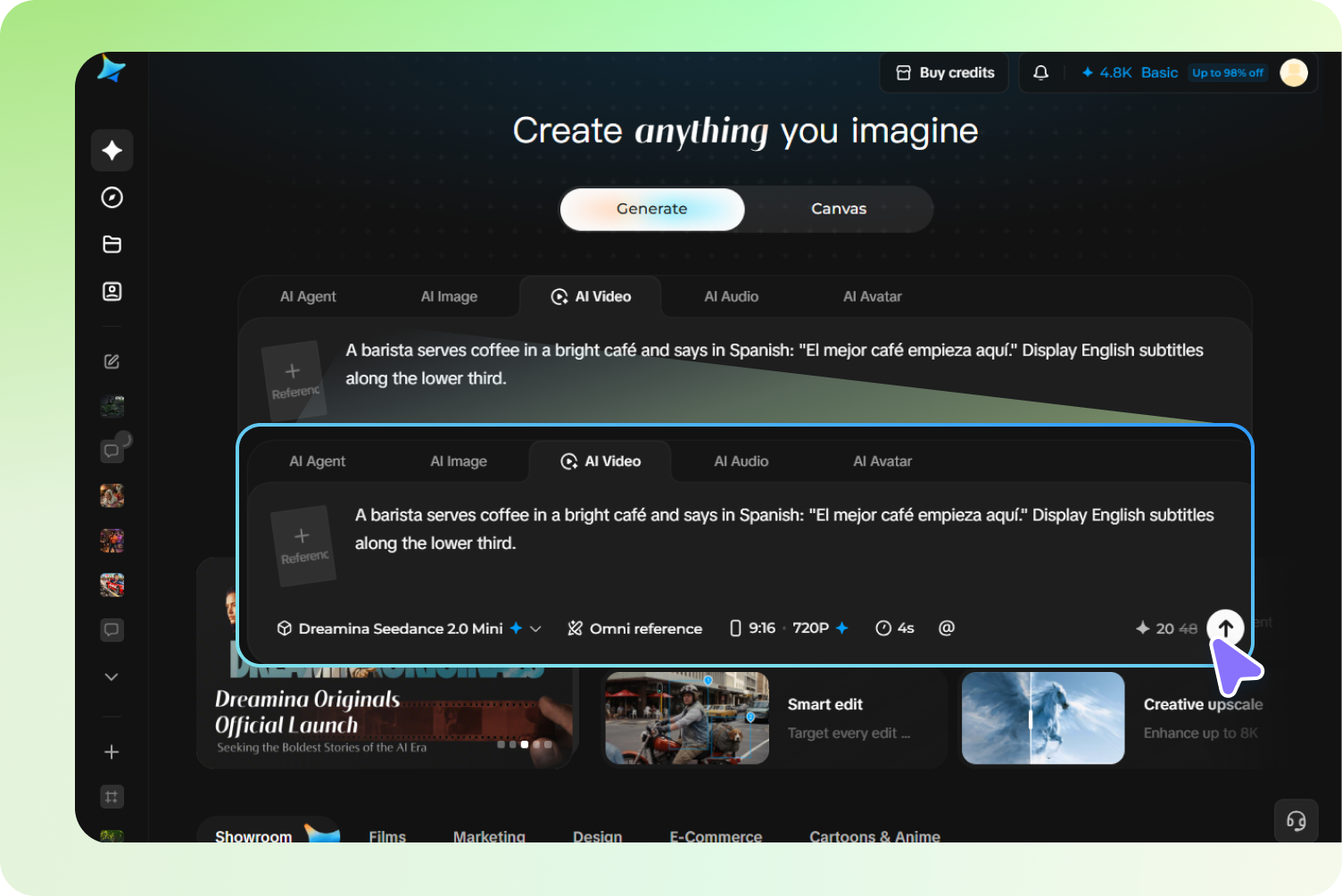Open the Omni reference selector
The height and width of the screenshot is (896, 1342).
pyautogui.click(x=635, y=628)
